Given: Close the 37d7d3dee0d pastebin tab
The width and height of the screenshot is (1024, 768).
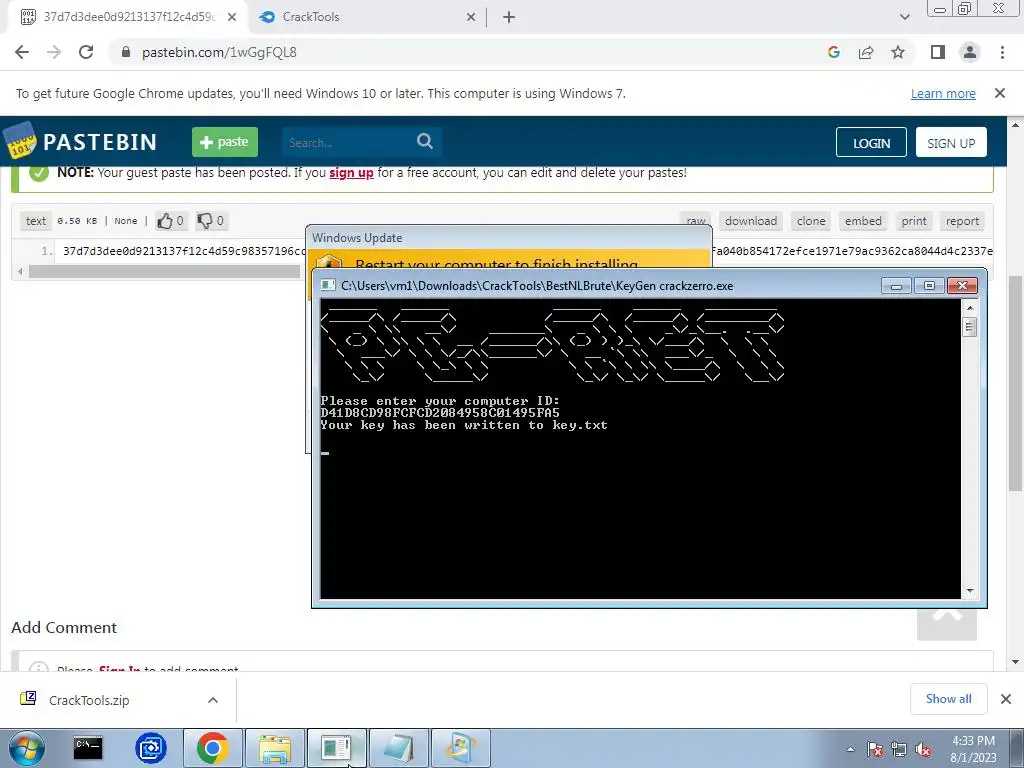Looking at the screenshot, I should [232, 17].
